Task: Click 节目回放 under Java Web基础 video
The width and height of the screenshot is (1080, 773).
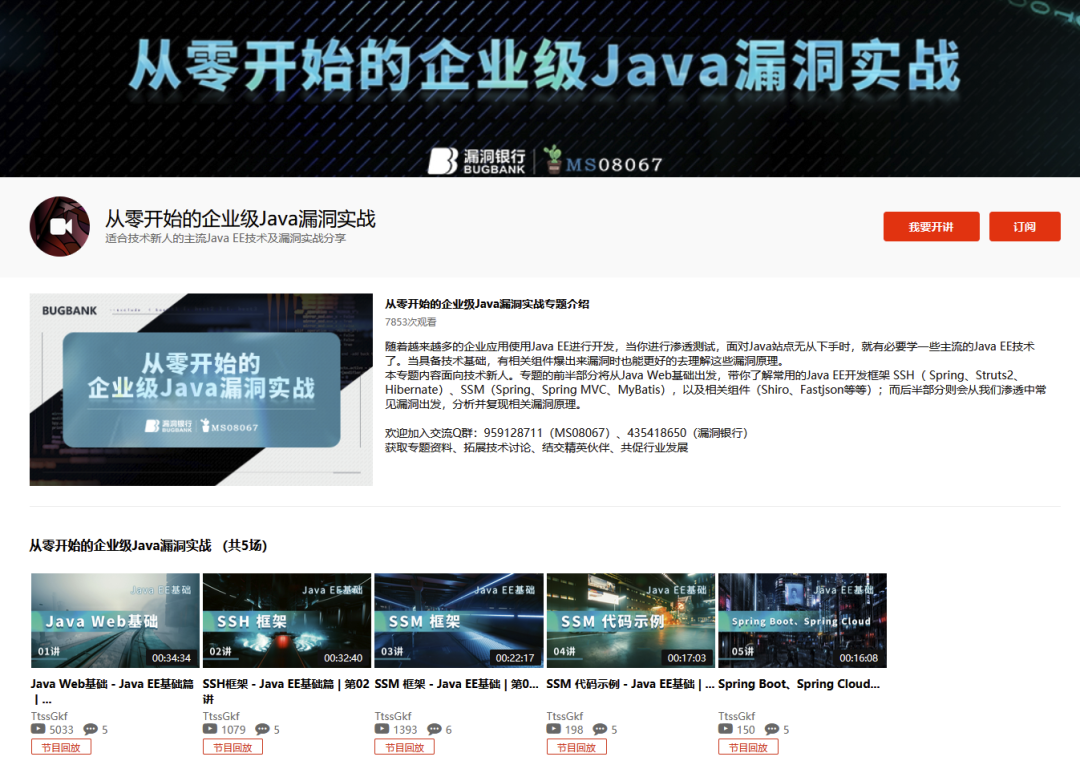Action: coord(61,748)
